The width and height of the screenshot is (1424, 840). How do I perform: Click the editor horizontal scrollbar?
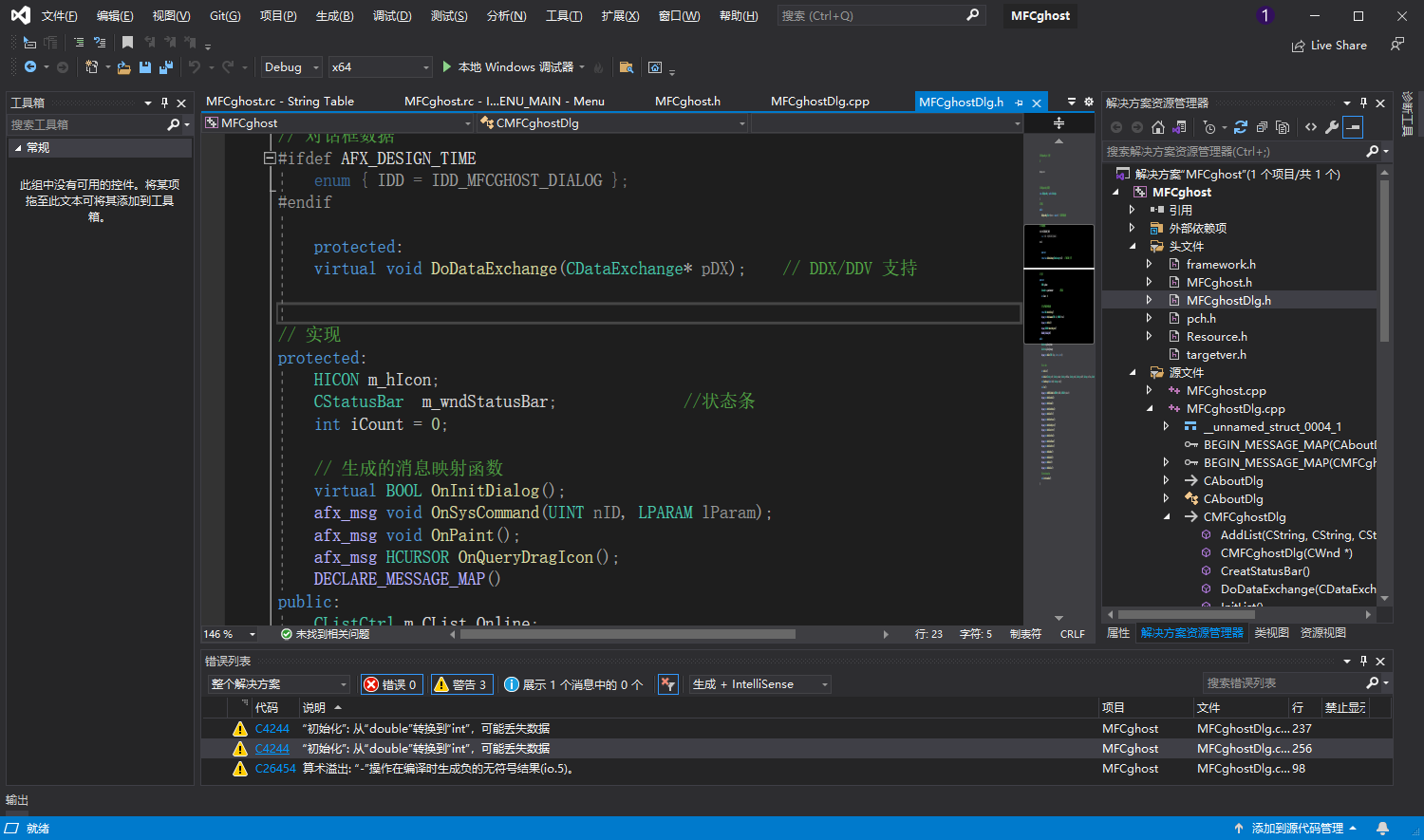pyautogui.click(x=627, y=634)
